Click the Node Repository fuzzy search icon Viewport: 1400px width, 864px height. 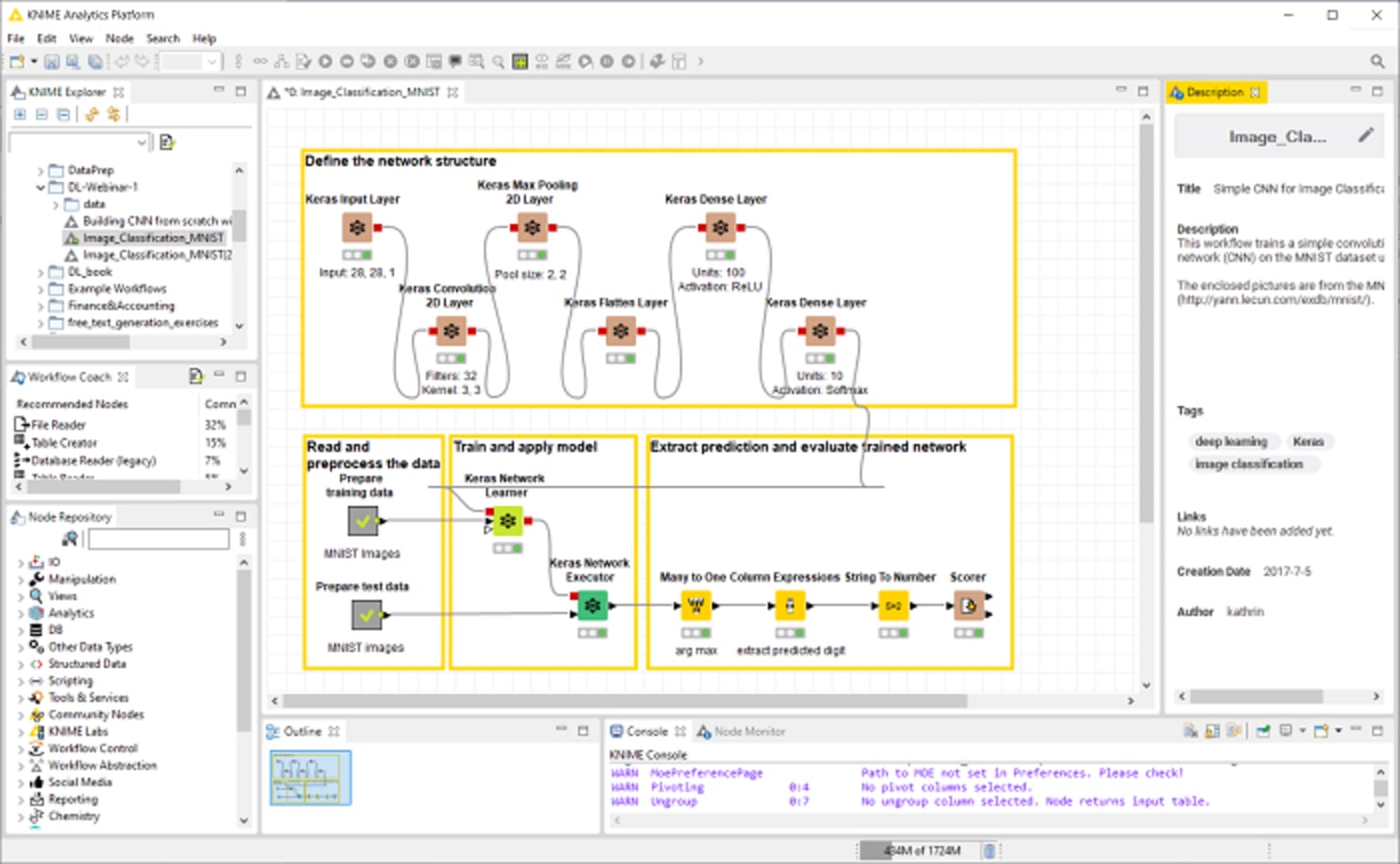click(69, 539)
